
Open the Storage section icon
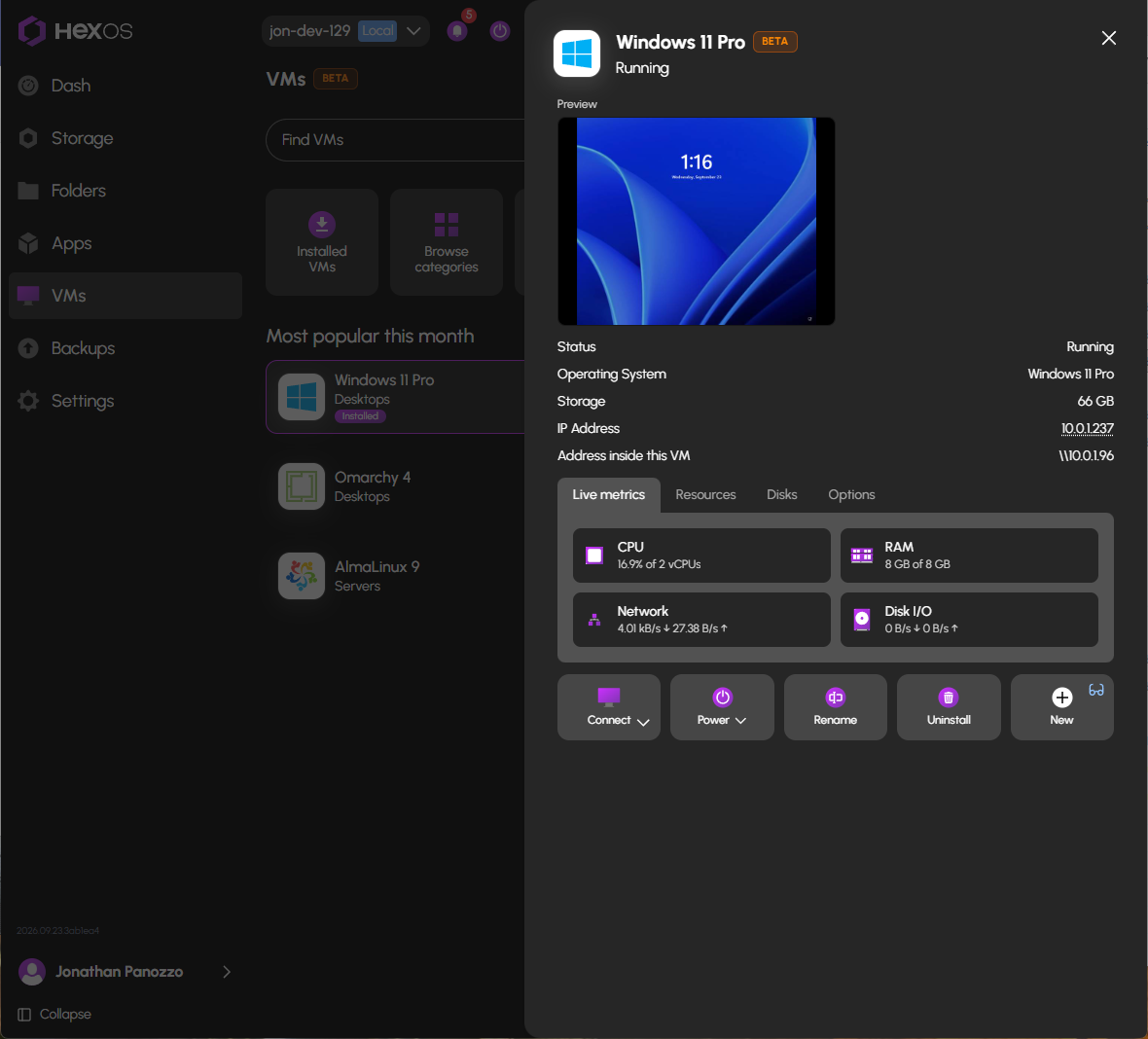[28, 138]
